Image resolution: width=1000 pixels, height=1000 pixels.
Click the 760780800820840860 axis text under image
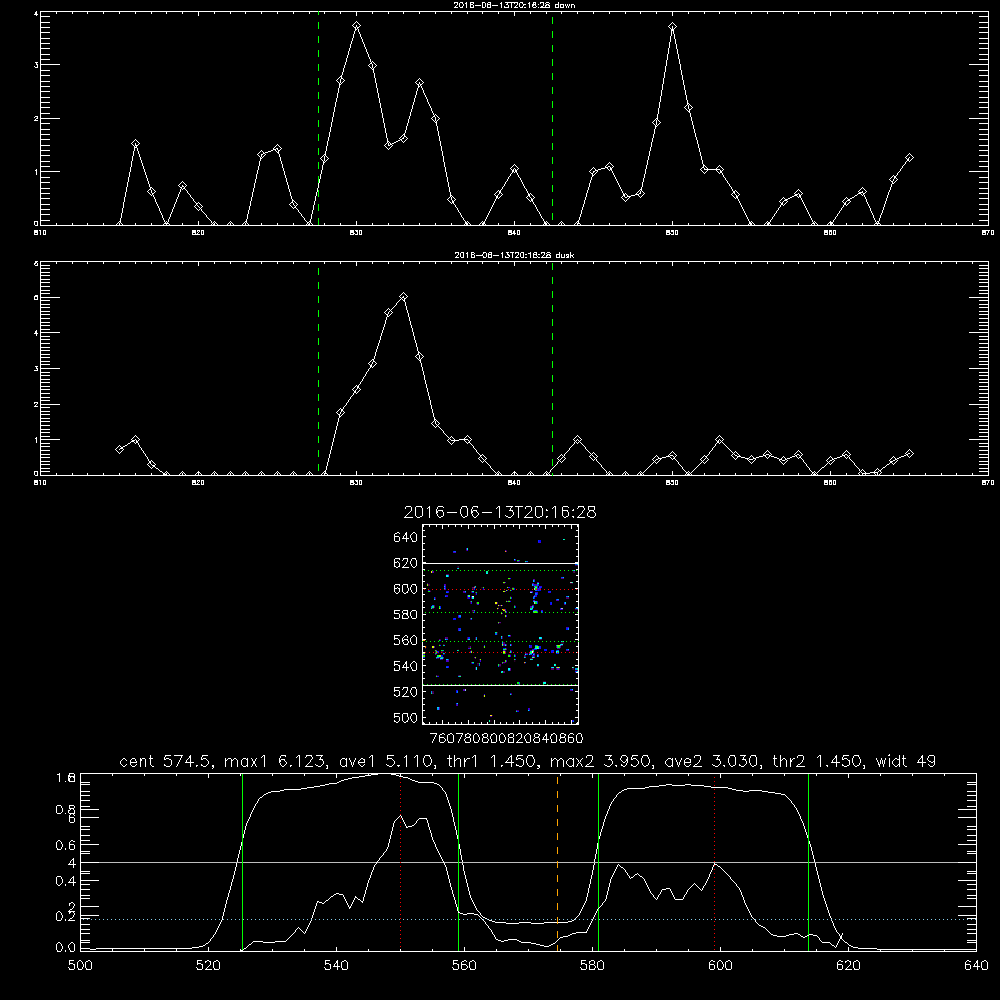click(x=506, y=739)
